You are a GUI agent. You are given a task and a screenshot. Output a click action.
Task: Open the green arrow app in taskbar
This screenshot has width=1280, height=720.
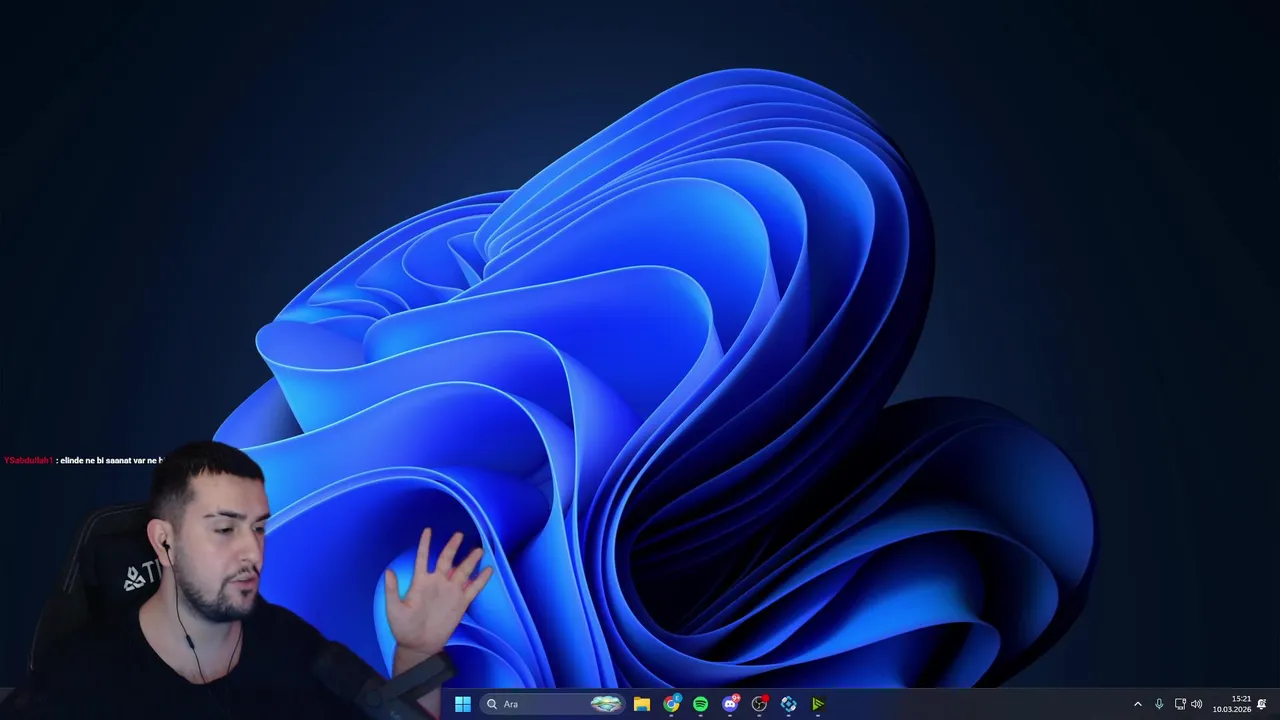pos(818,704)
